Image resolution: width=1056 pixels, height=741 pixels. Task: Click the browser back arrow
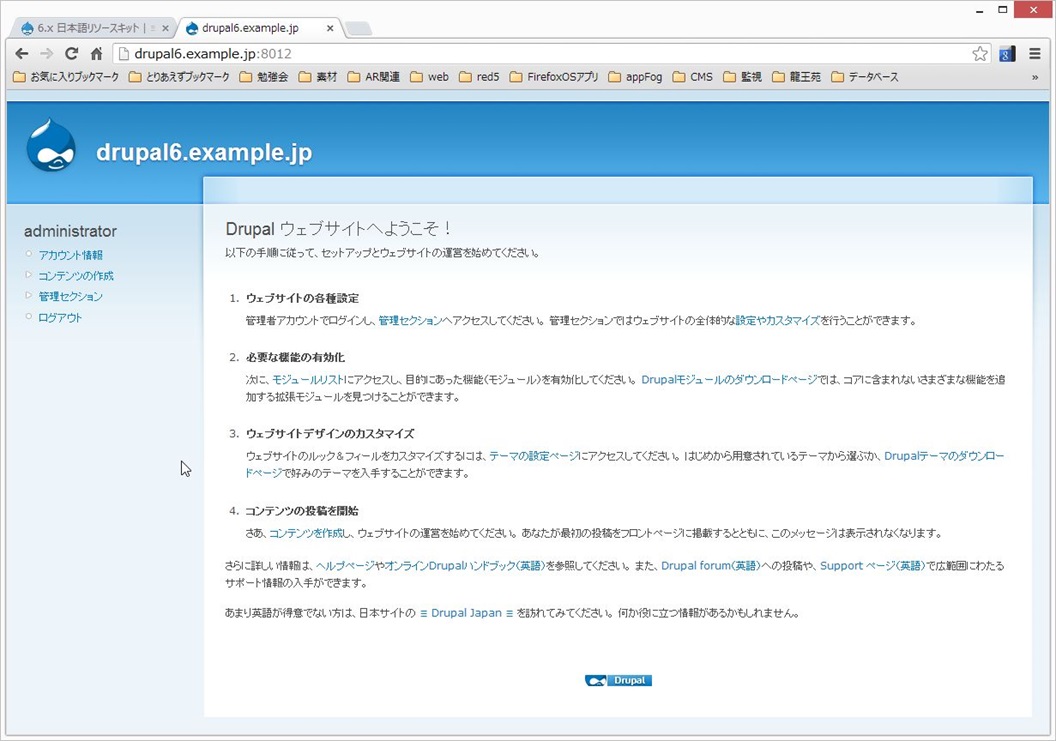[22, 54]
